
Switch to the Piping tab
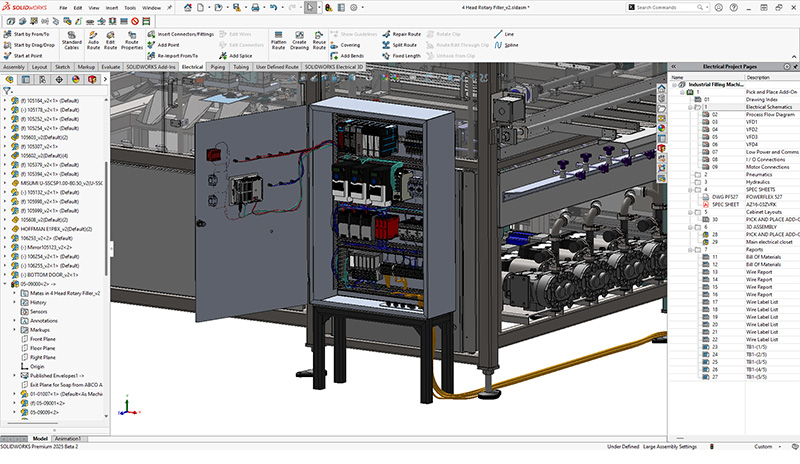[217, 67]
